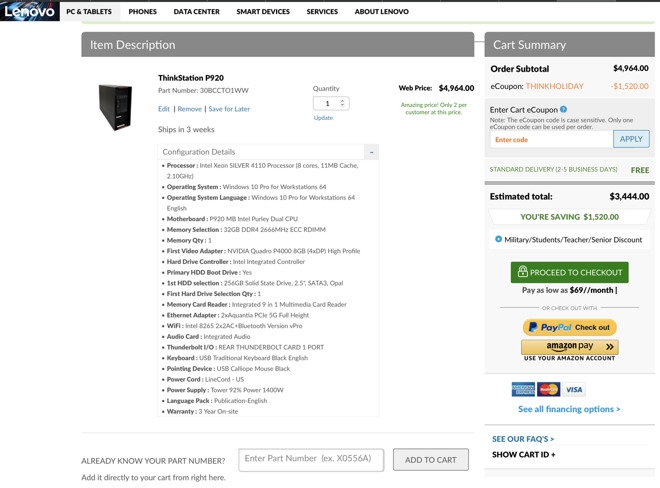The image size is (660, 488).
Task: Increase quantity with the stepper arrows
Action: pyautogui.click(x=342, y=101)
